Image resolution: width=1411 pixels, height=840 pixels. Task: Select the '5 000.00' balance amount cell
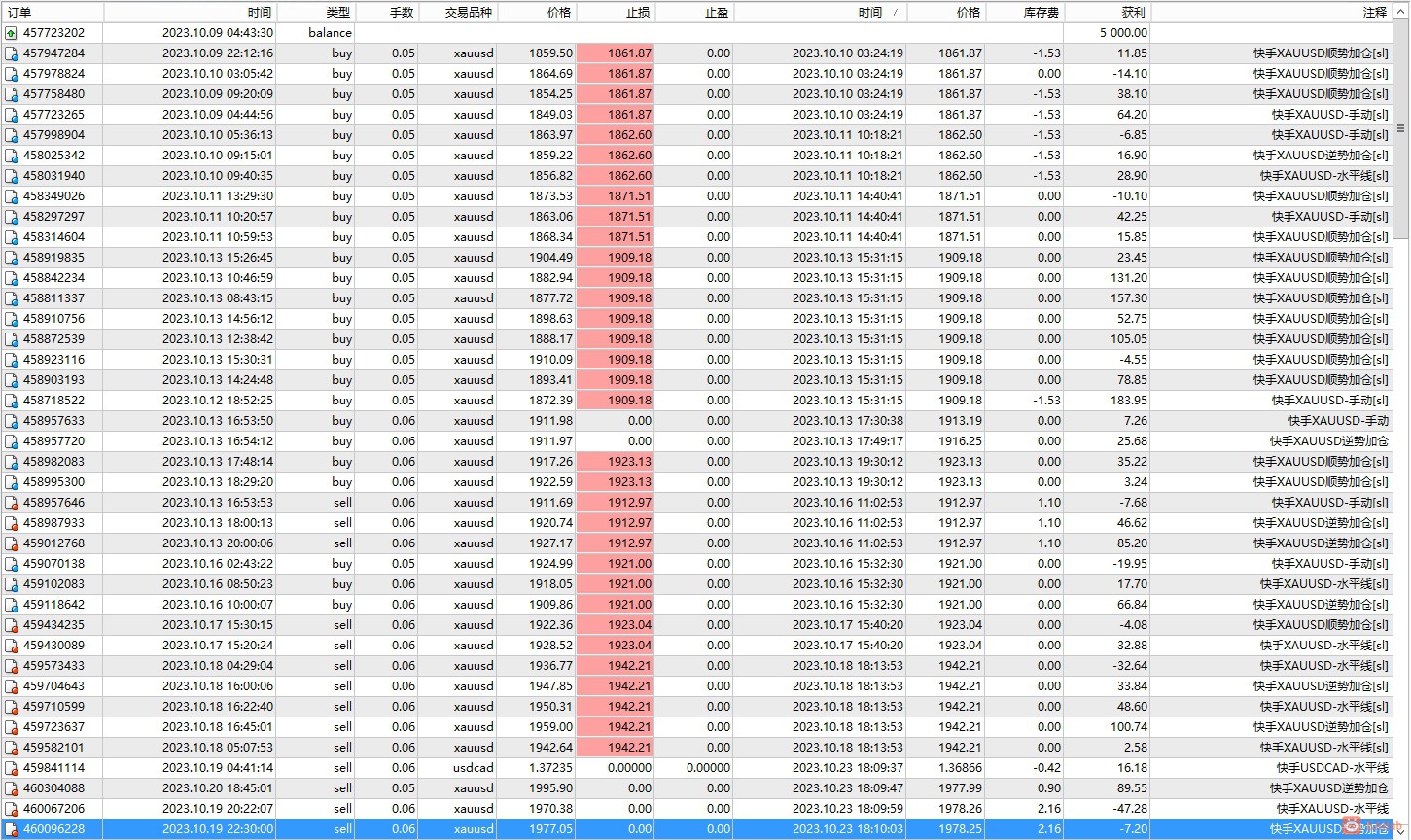point(1123,33)
